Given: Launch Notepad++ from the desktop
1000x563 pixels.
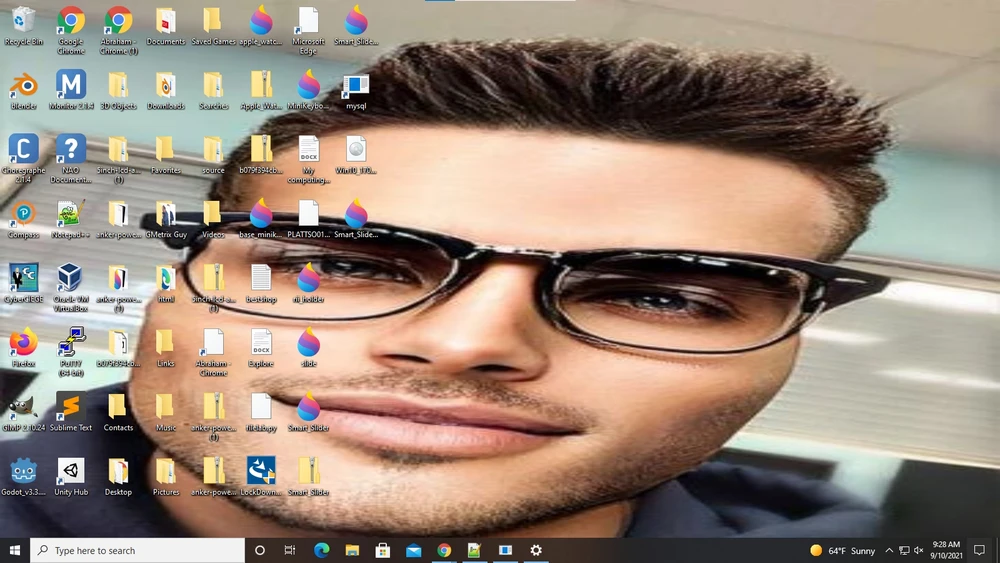Looking at the screenshot, I should [x=71, y=219].
